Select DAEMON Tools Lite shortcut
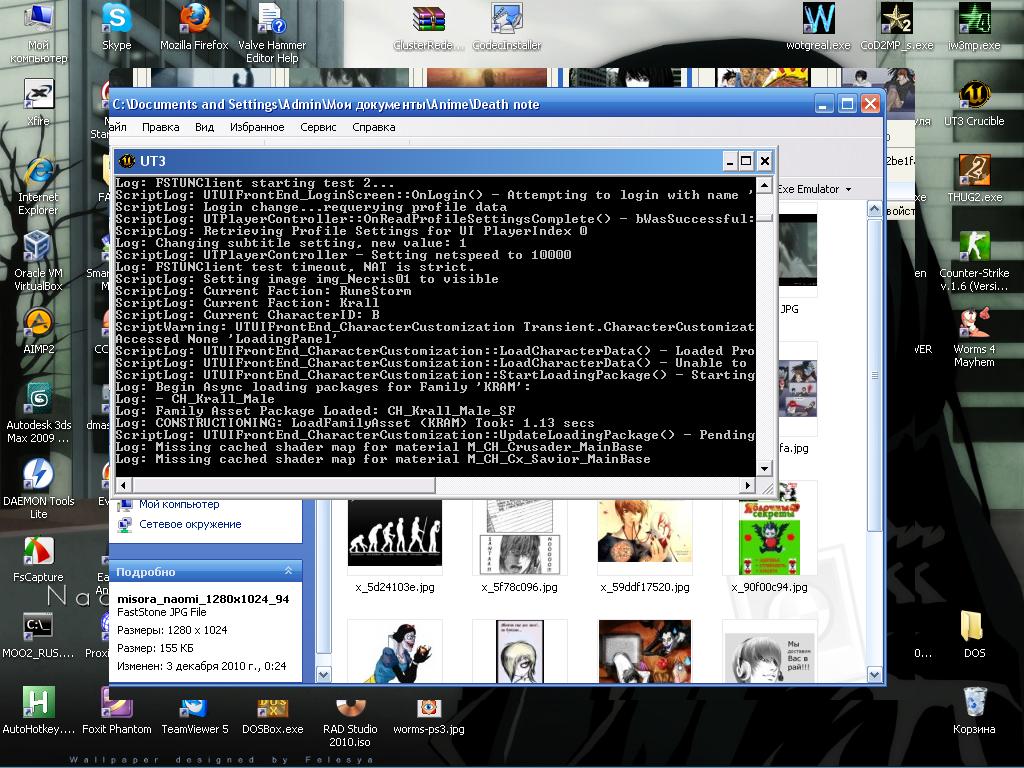This screenshot has width=1024, height=768. (38, 475)
